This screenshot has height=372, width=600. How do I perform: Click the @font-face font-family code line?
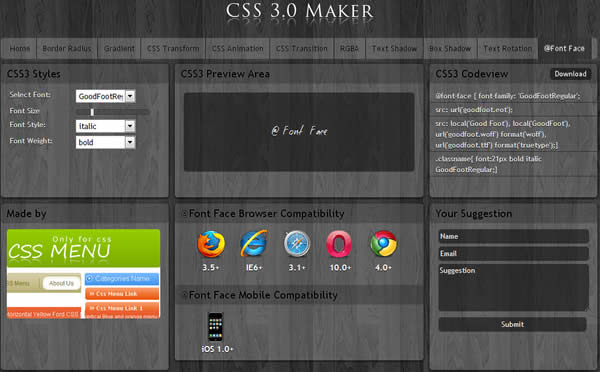[x=508, y=96]
